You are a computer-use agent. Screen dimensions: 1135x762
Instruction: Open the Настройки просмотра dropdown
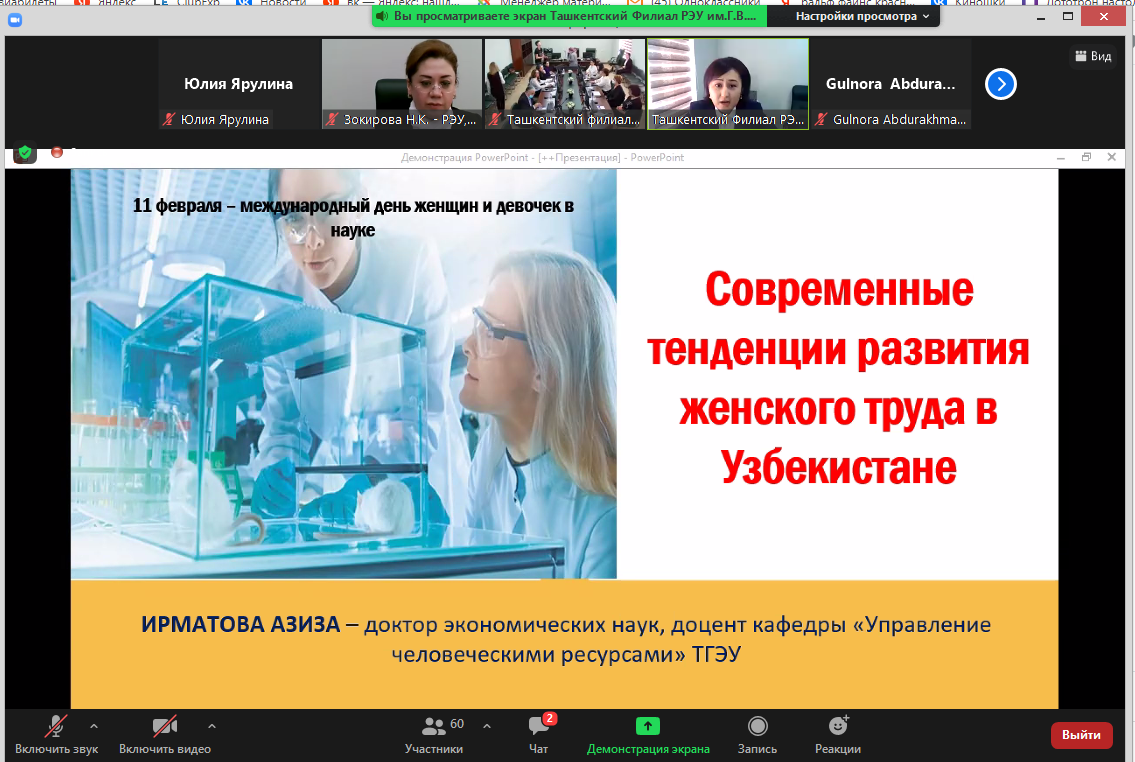[862, 16]
